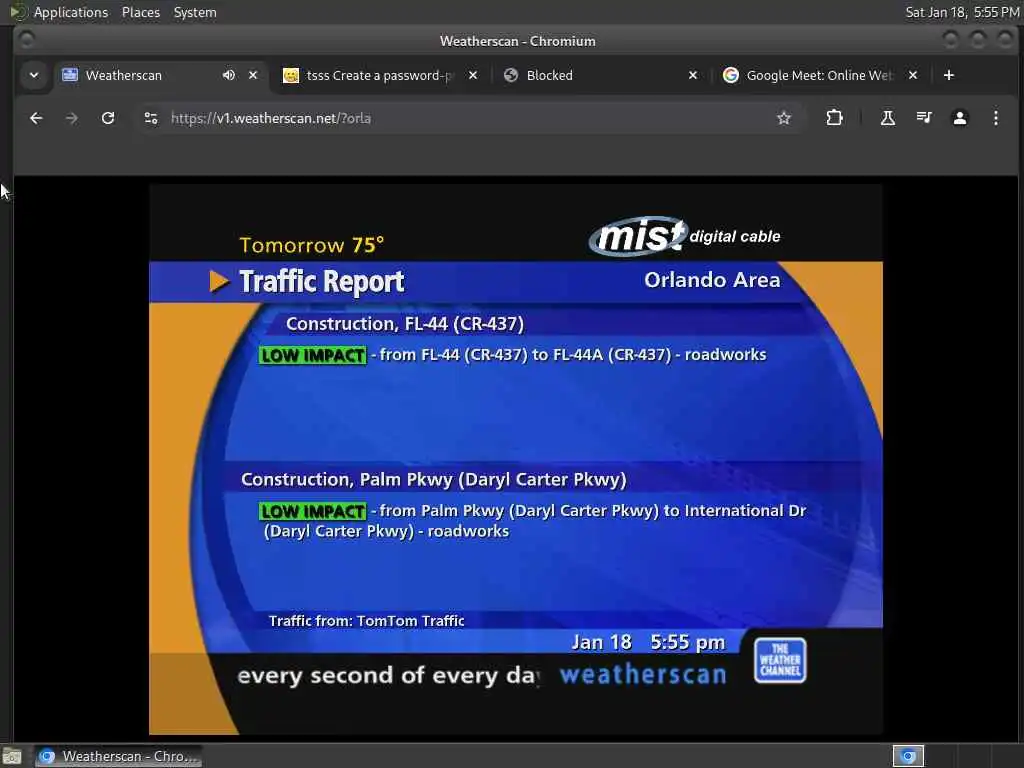Open the media controls icon
Screen dimensions: 1024x768
(x=923, y=118)
